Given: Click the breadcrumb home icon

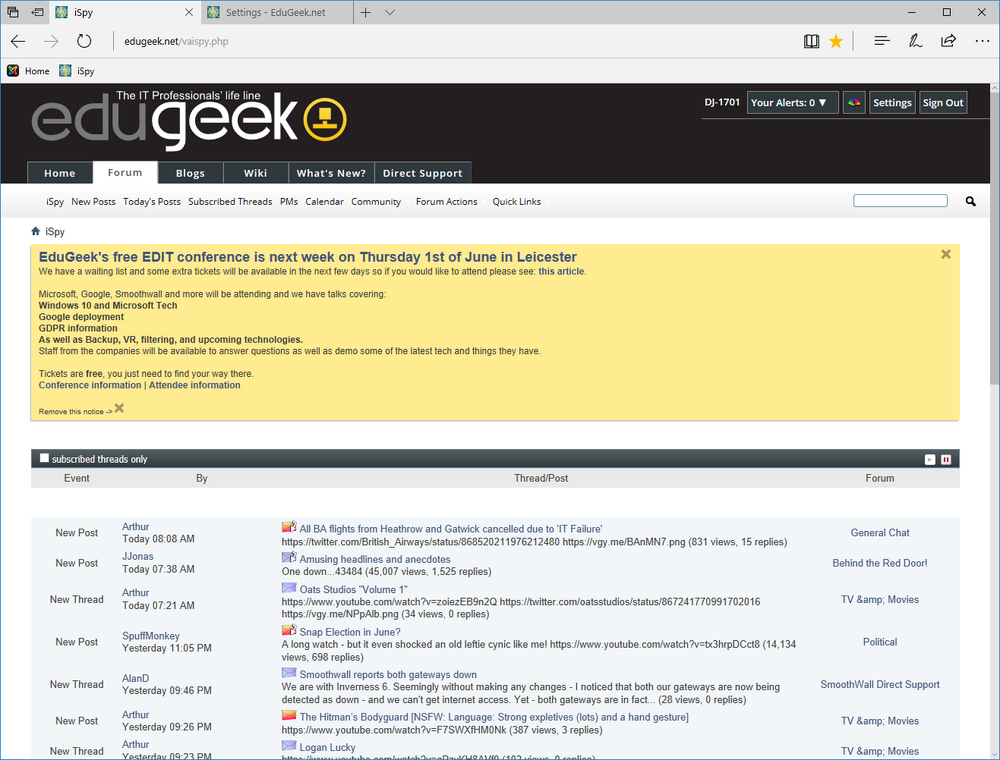Looking at the screenshot, I should pyautogui.click(x=36, y=231).
